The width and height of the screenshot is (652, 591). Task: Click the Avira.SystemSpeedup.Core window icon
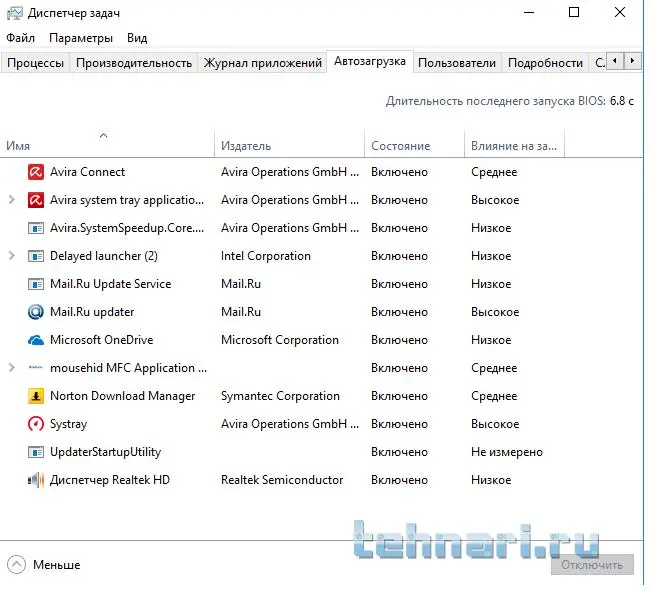pyautogui.click(x=36, y=228)
